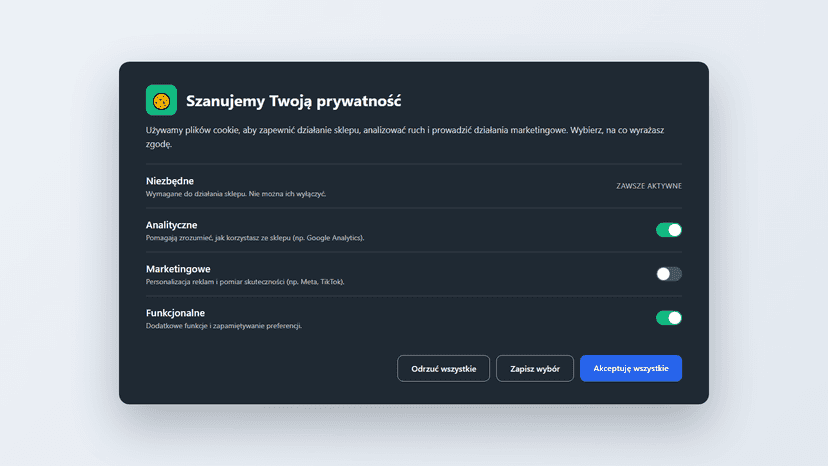Click the Niezbędne category label
The width and height of the screenshot is (828, 466).
[x=170, y=181]
